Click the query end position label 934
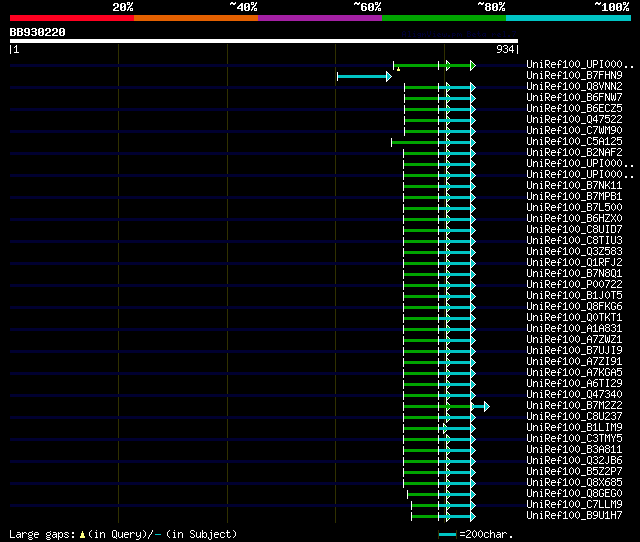 tap(505, 49)
